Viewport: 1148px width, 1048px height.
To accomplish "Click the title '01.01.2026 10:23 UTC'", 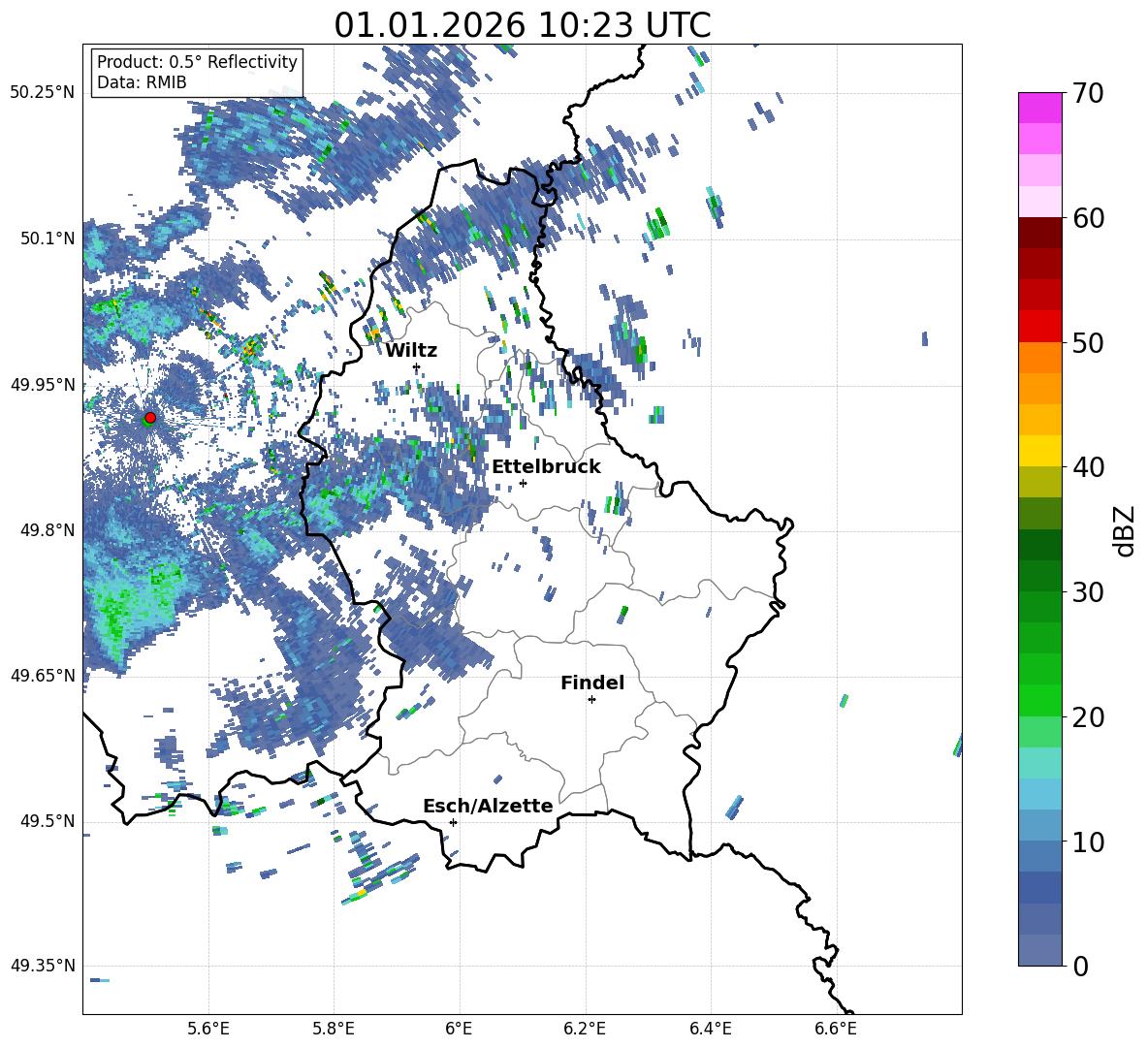I will [x=522, y=25].
